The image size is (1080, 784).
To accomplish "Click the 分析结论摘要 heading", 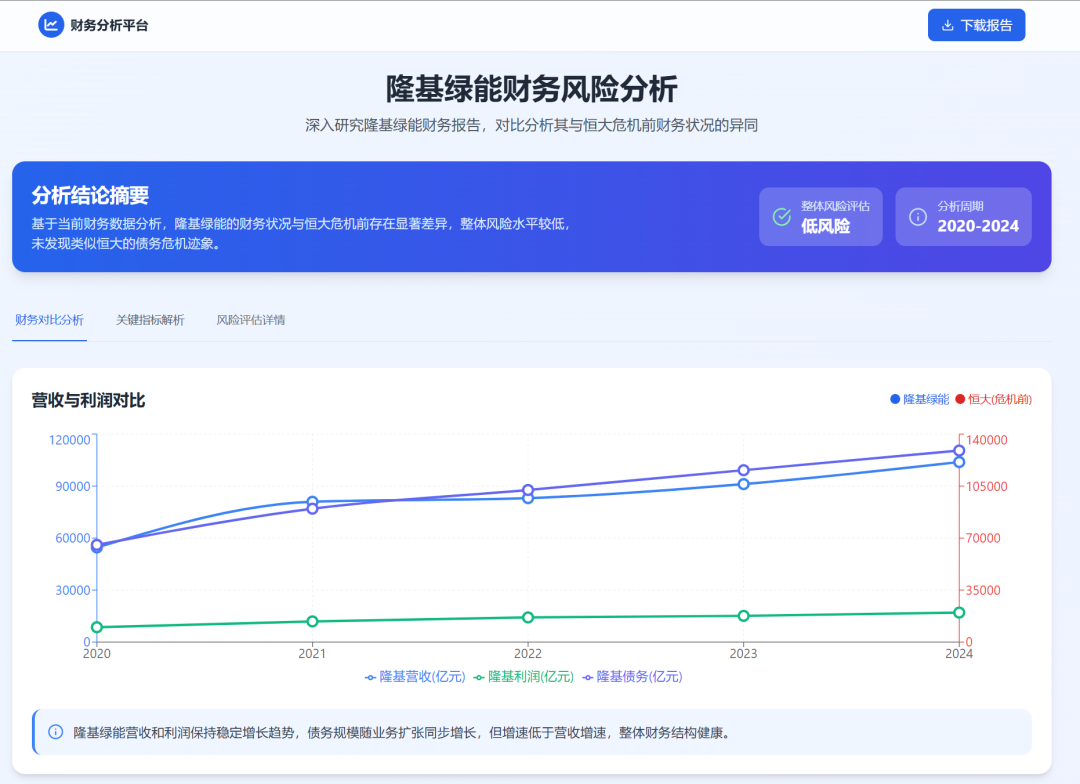I will [x=90, y=195].
